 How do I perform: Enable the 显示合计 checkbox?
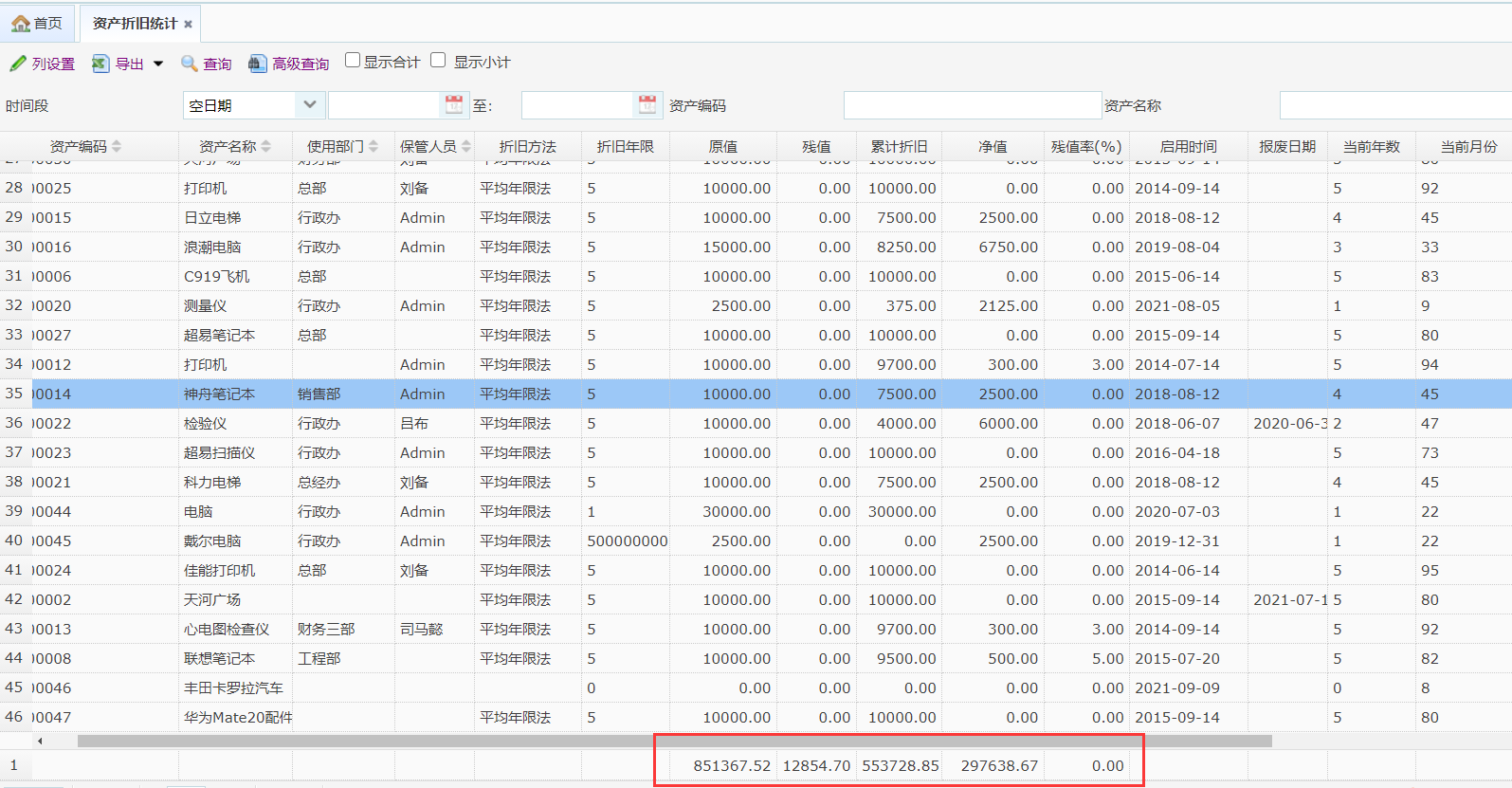tap(353, 61)
